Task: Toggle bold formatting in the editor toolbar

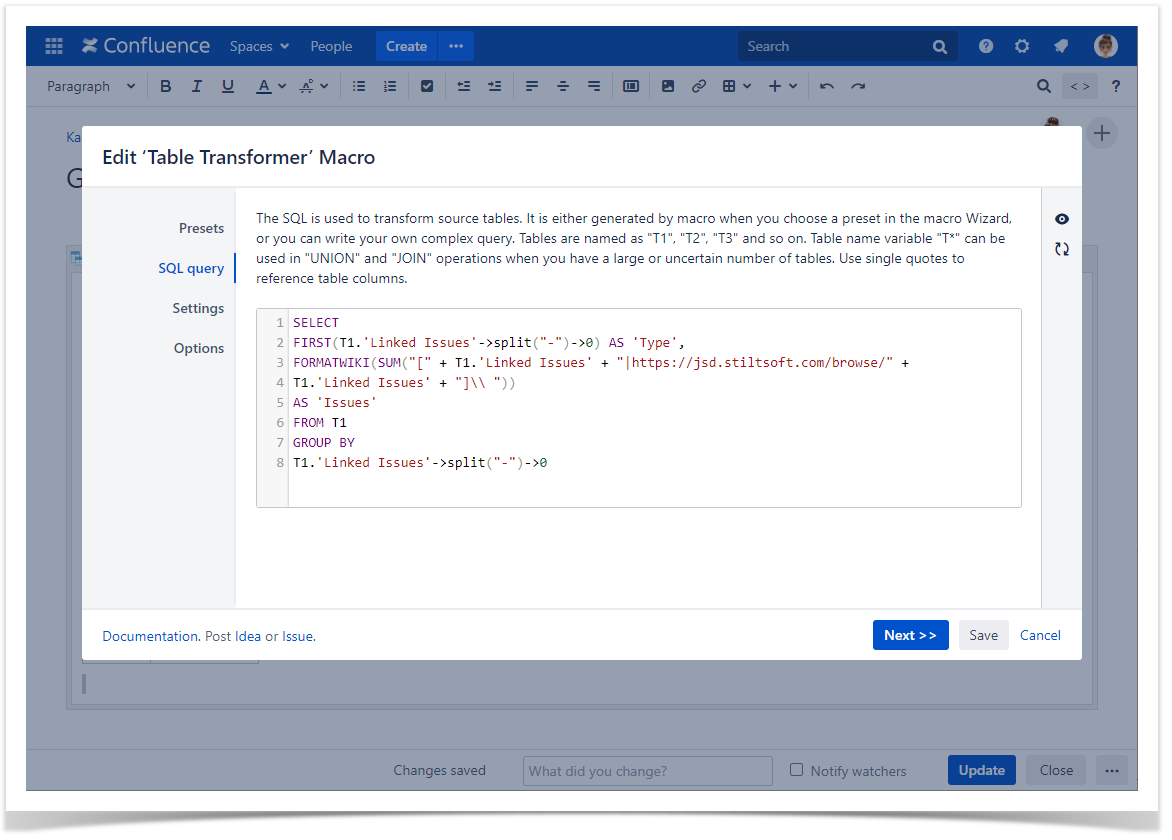Action: [x=166, y=87]
